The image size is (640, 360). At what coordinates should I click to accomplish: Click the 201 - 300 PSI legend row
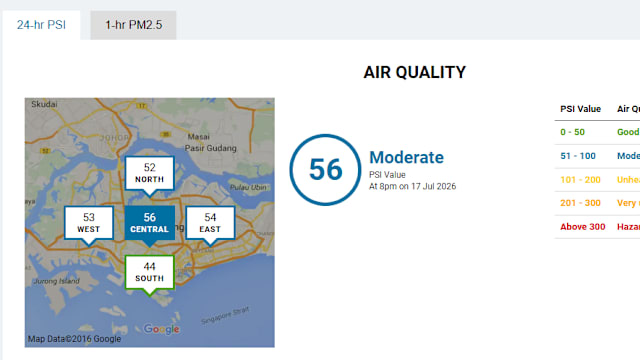[597, 203]
